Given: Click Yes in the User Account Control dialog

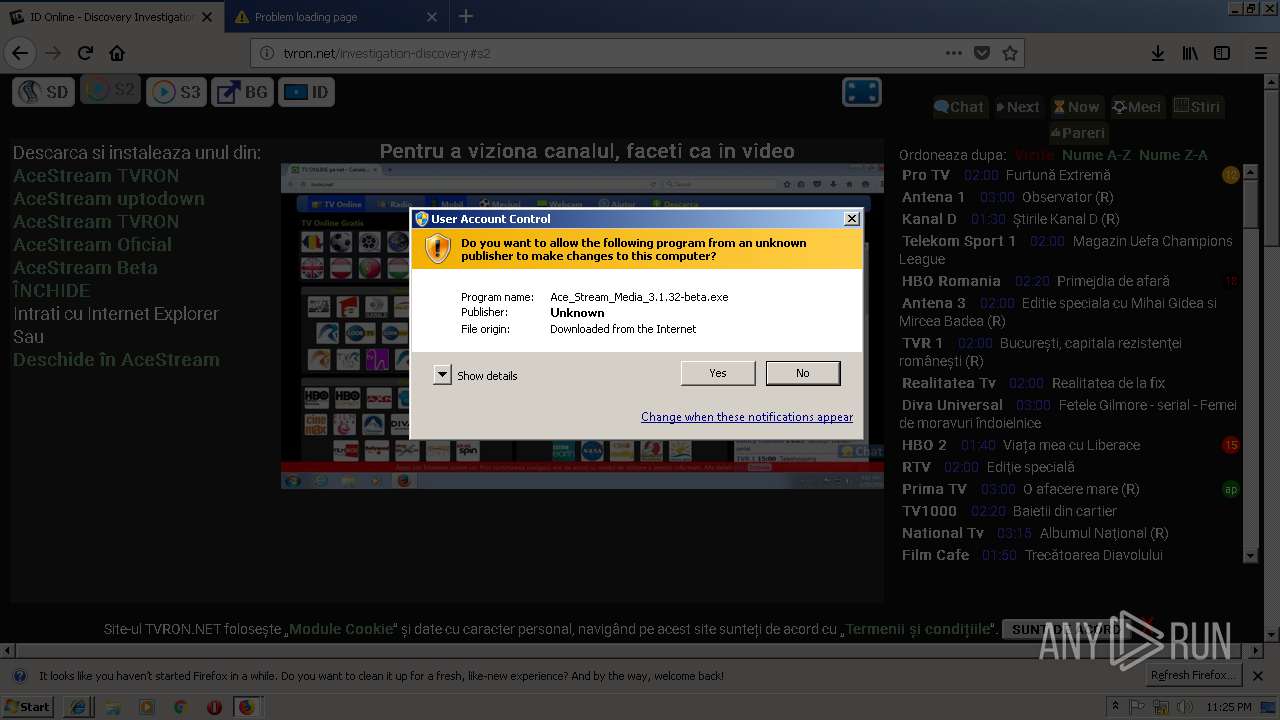Looking at the screenshot, I should point(718,373).
